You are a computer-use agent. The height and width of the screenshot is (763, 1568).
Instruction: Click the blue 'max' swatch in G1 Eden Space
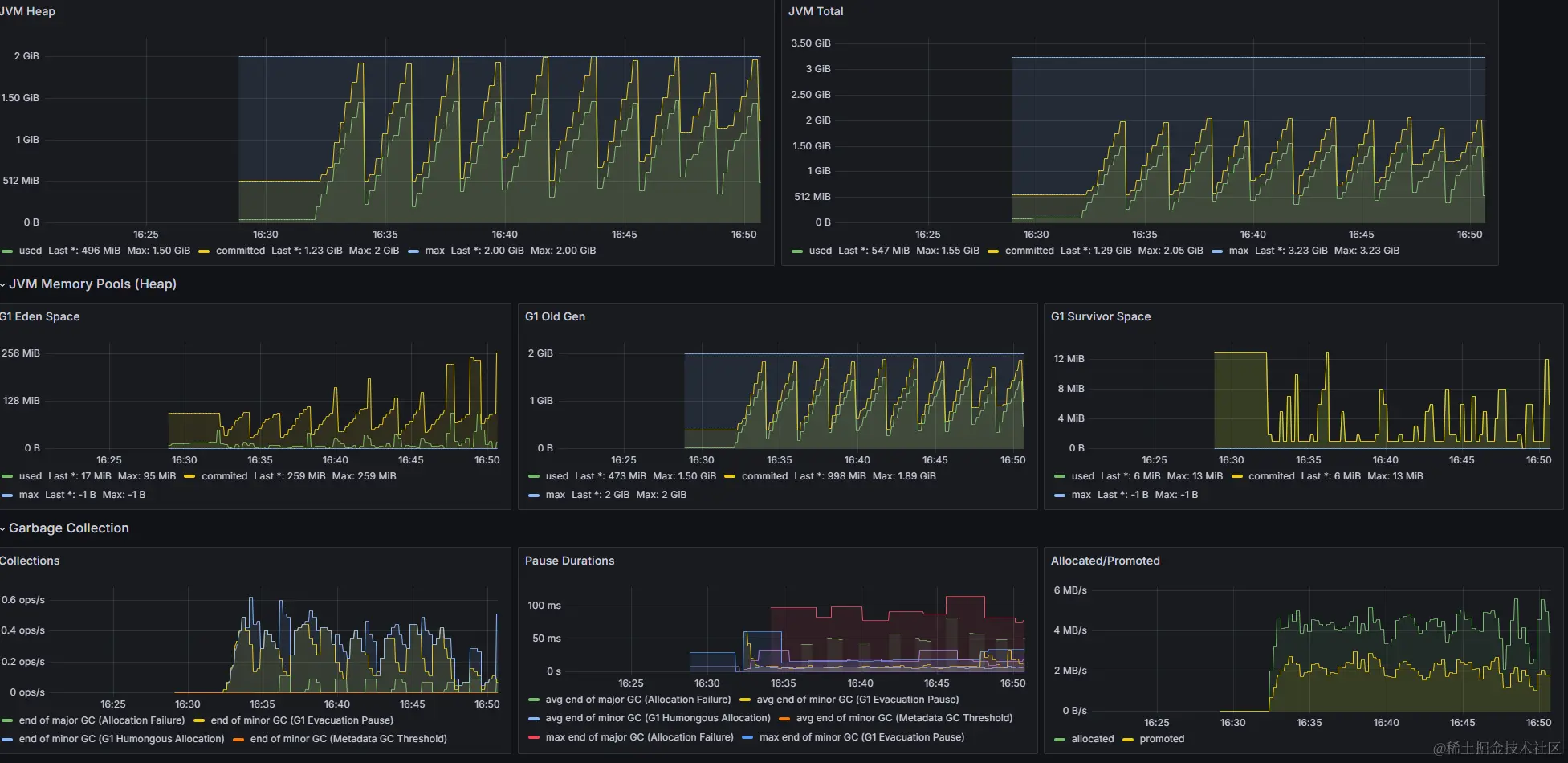[x=7, y=496]
